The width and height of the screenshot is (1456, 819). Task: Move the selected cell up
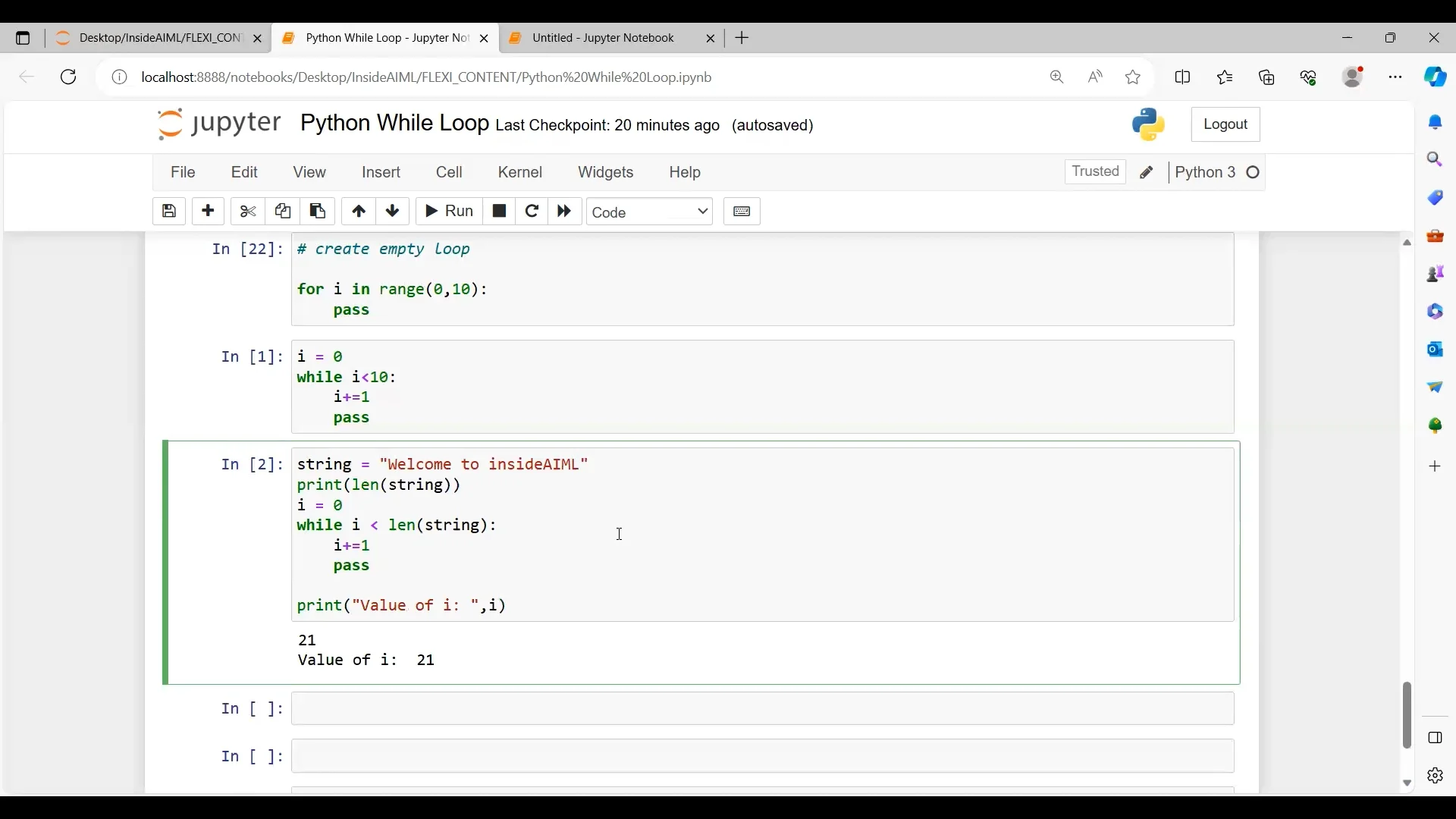359,212
